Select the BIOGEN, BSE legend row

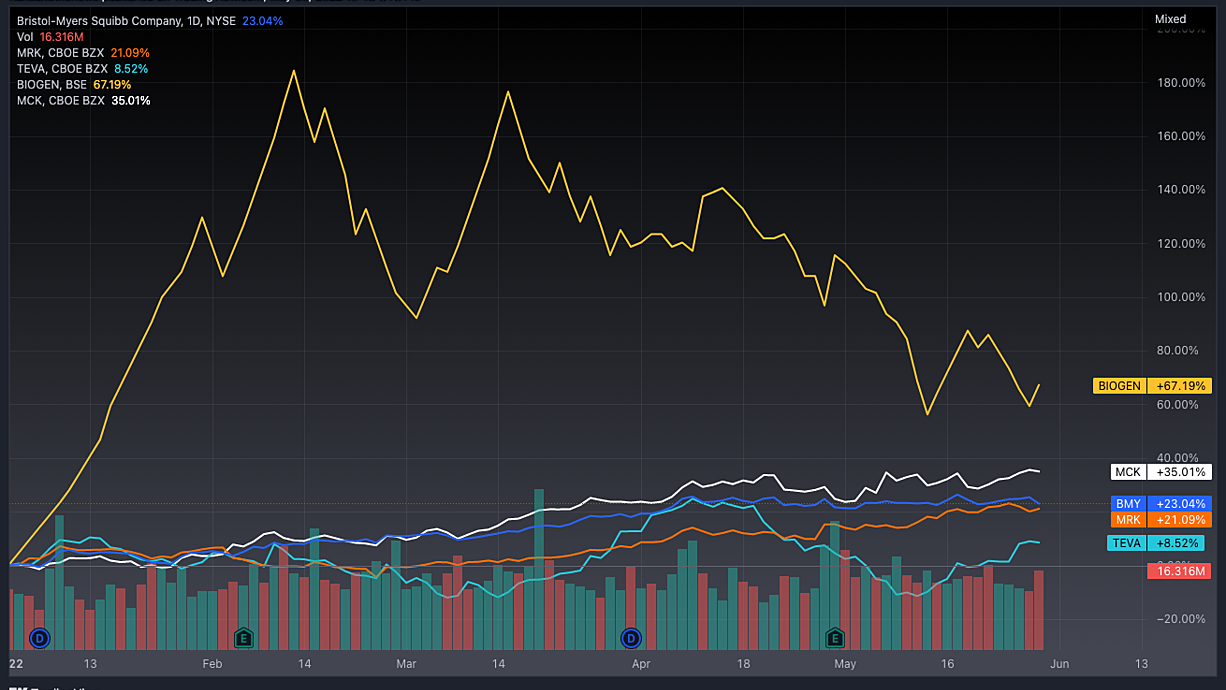pyautogui.click(x=74, y=84)
